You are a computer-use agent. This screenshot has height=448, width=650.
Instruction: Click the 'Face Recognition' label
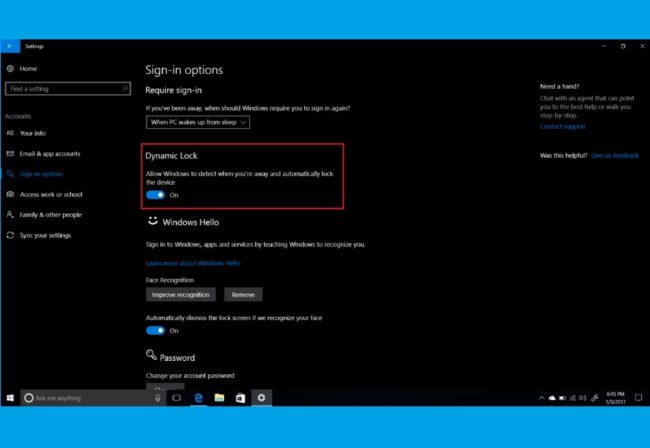170,280
